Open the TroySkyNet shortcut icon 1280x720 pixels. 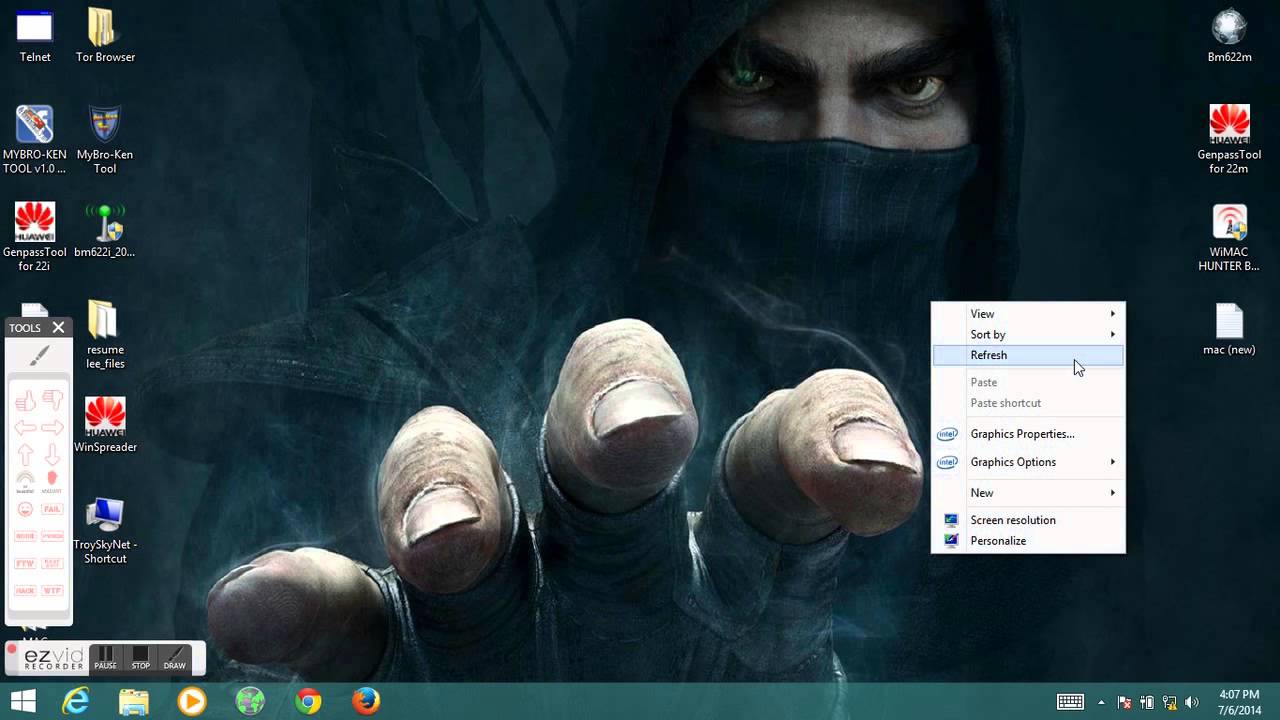point(105,530)
